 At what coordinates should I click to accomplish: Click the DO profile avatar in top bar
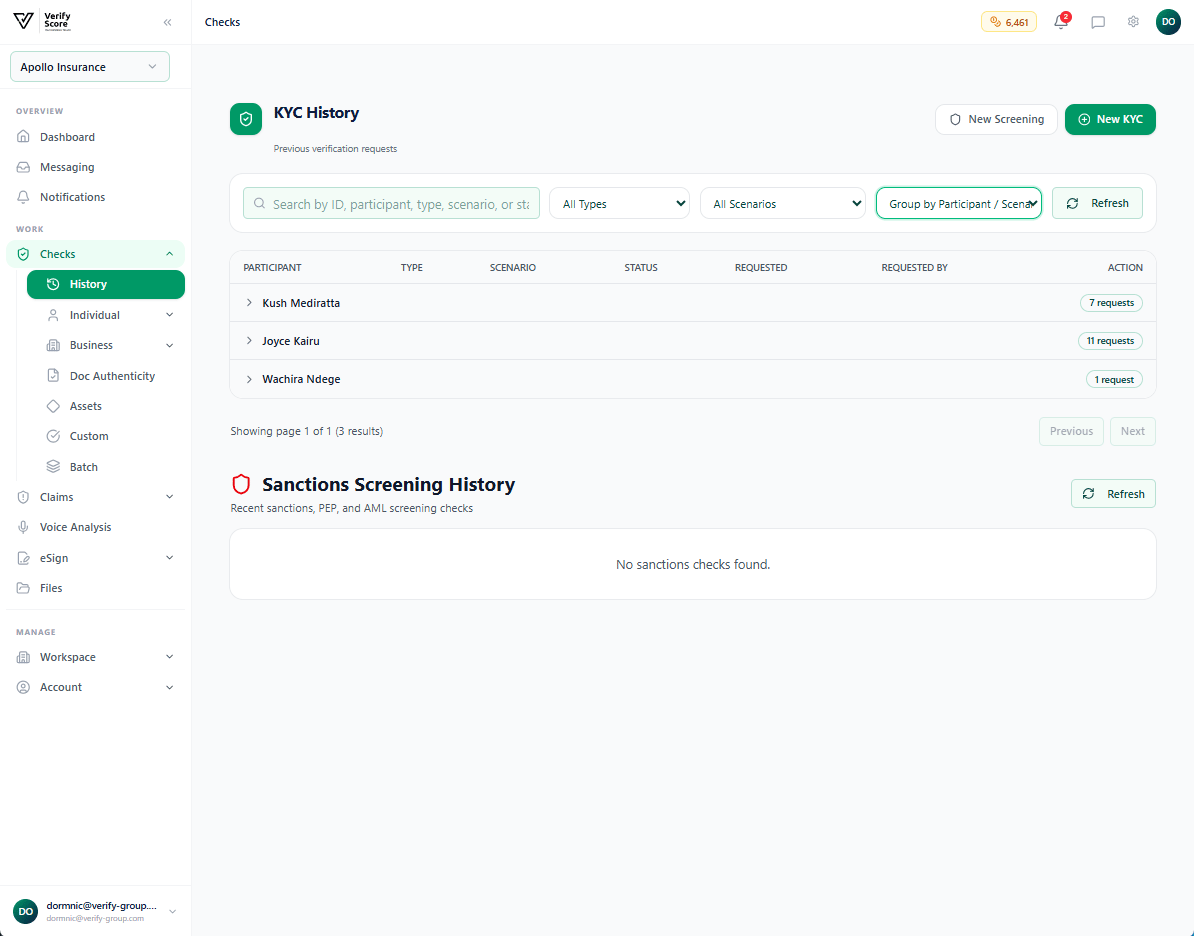1168,22
